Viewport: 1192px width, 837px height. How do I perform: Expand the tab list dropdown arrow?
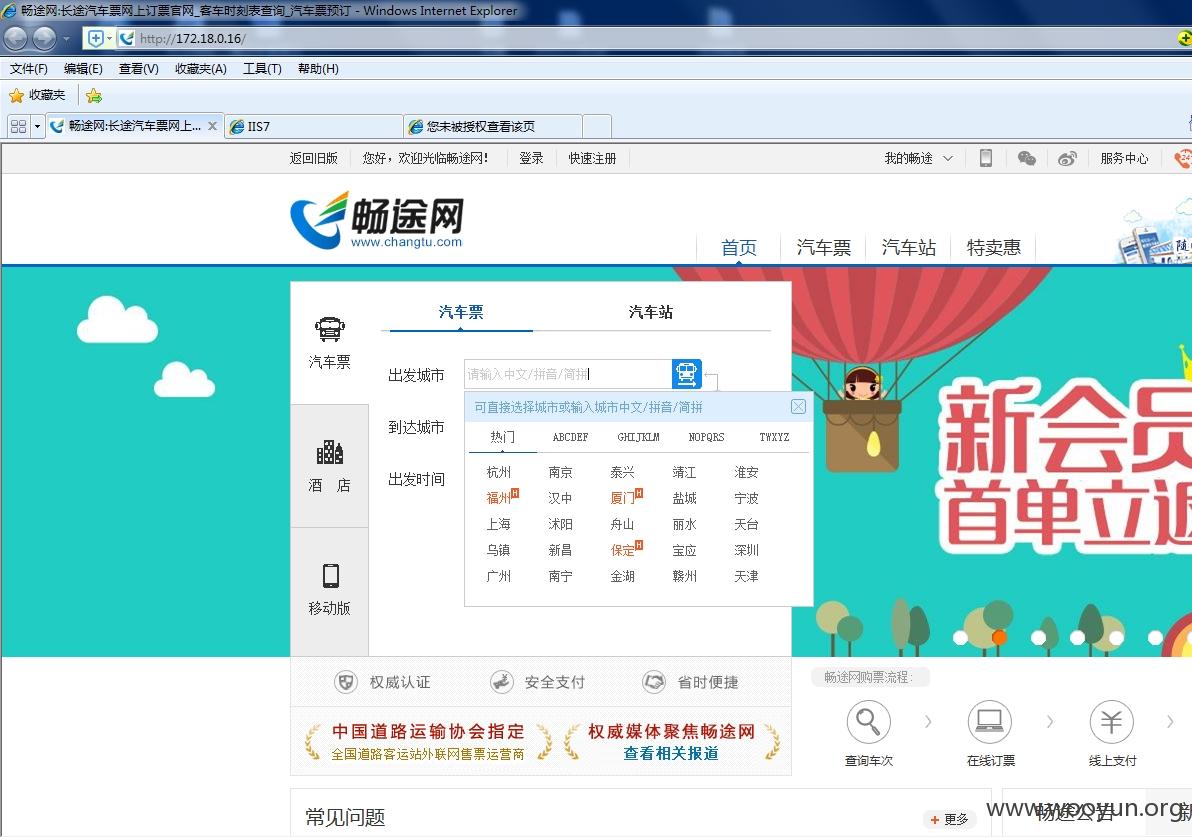pyautogui.click(x=37, y=126)
